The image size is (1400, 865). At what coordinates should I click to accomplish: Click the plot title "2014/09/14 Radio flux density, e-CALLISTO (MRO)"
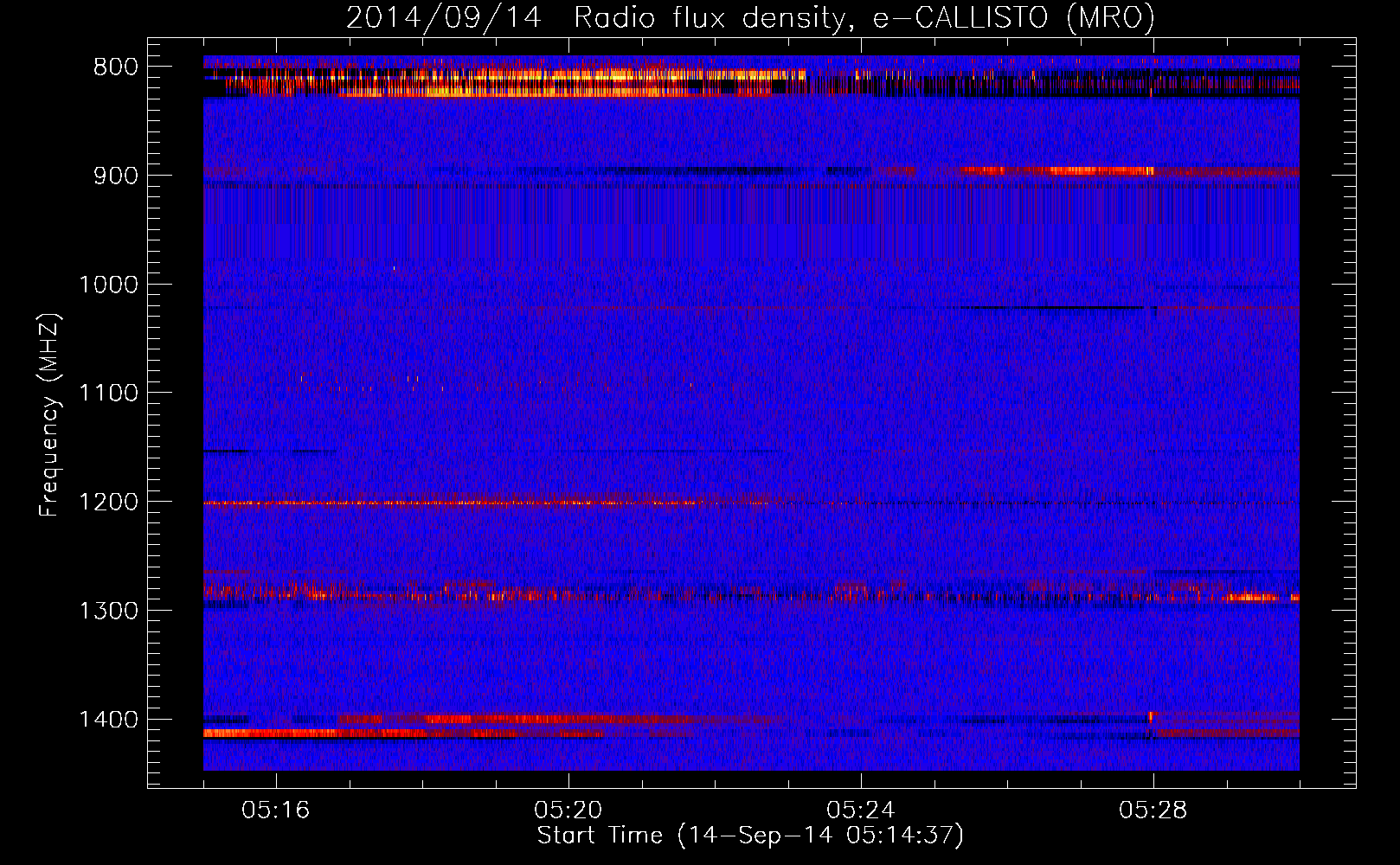coord(750,17)
